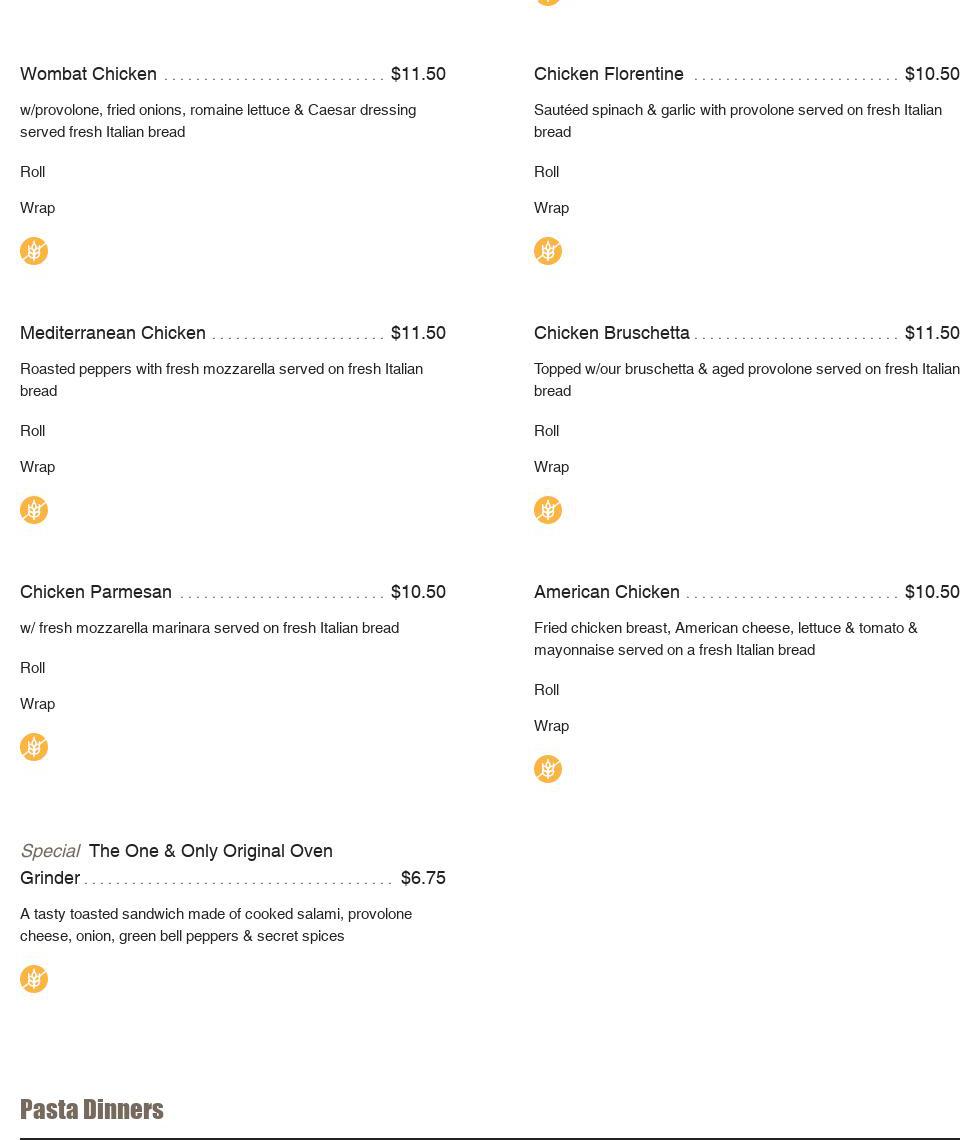Click the American Chicken heading
Screen dimensions: 965x1140
pyautogui.click(x=606, y=592)
